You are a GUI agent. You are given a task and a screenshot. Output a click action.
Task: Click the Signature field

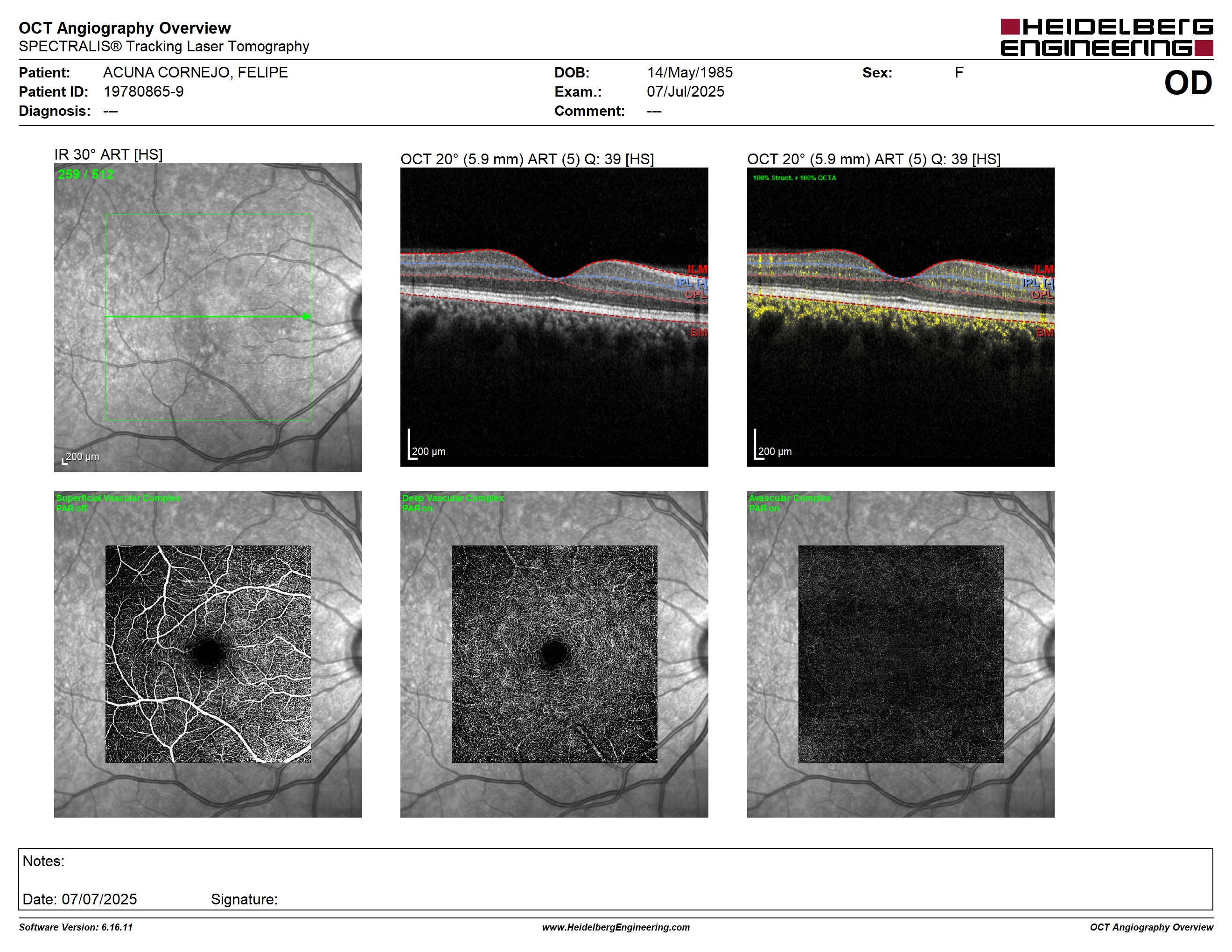point(244,899)
